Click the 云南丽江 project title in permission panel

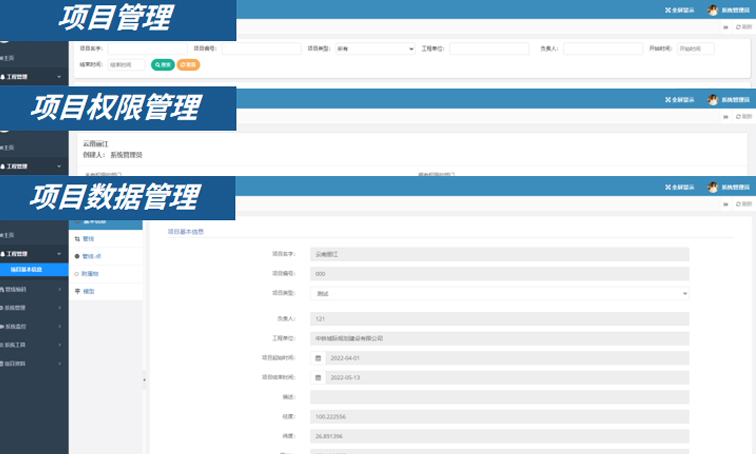tap(95, 144)
